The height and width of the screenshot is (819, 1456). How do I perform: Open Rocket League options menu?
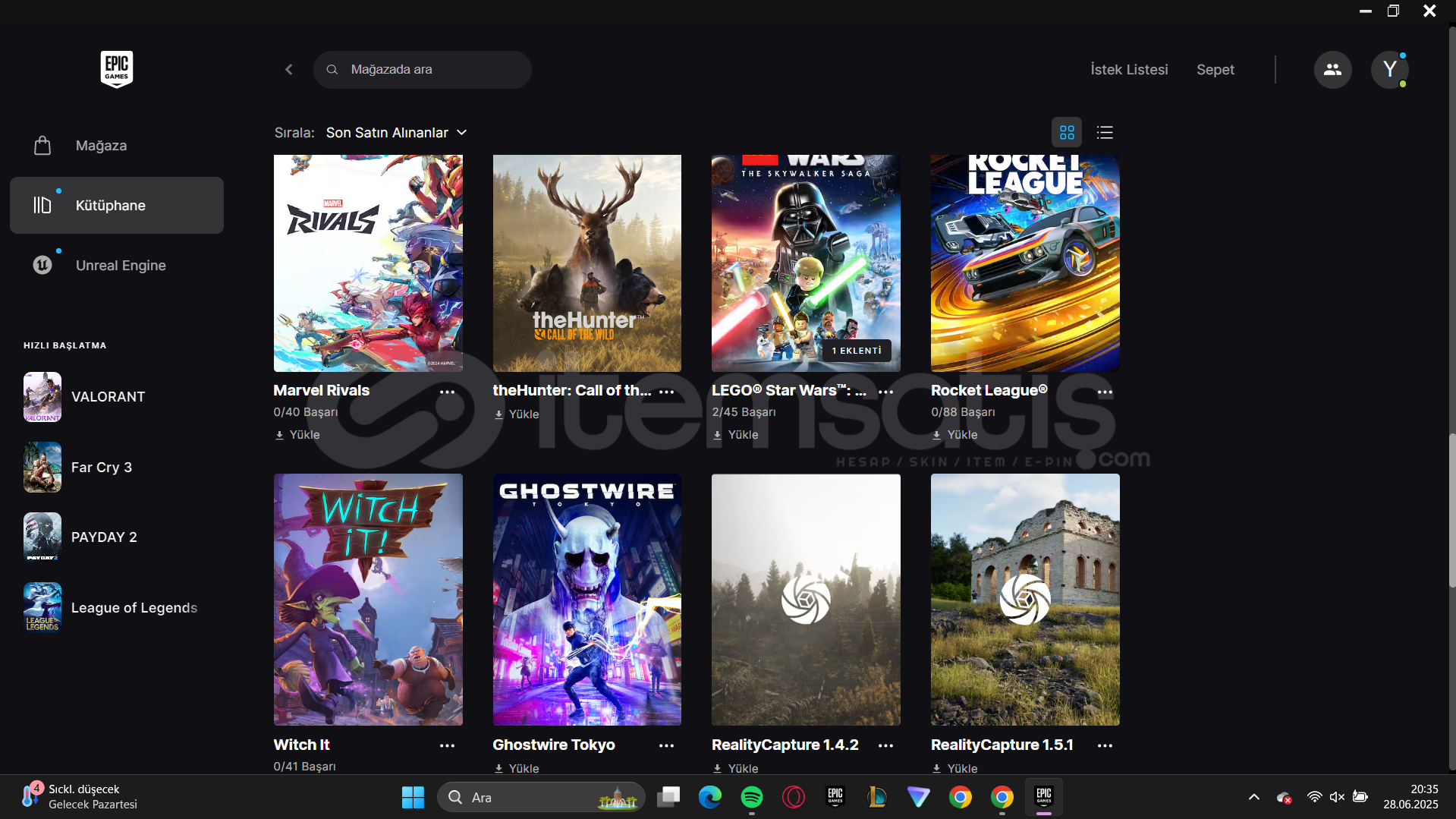(x=1105, y=392)
